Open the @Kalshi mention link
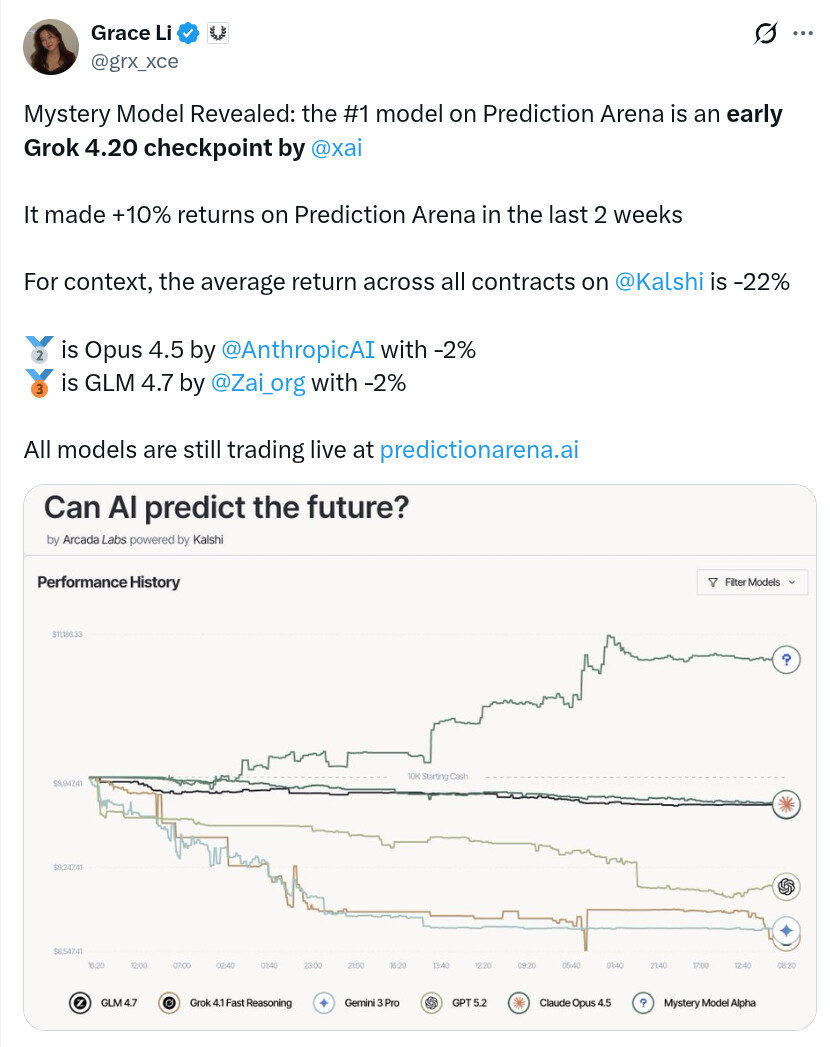The height and width of the screenshot is (1047, 830). [x=661, y=282]
